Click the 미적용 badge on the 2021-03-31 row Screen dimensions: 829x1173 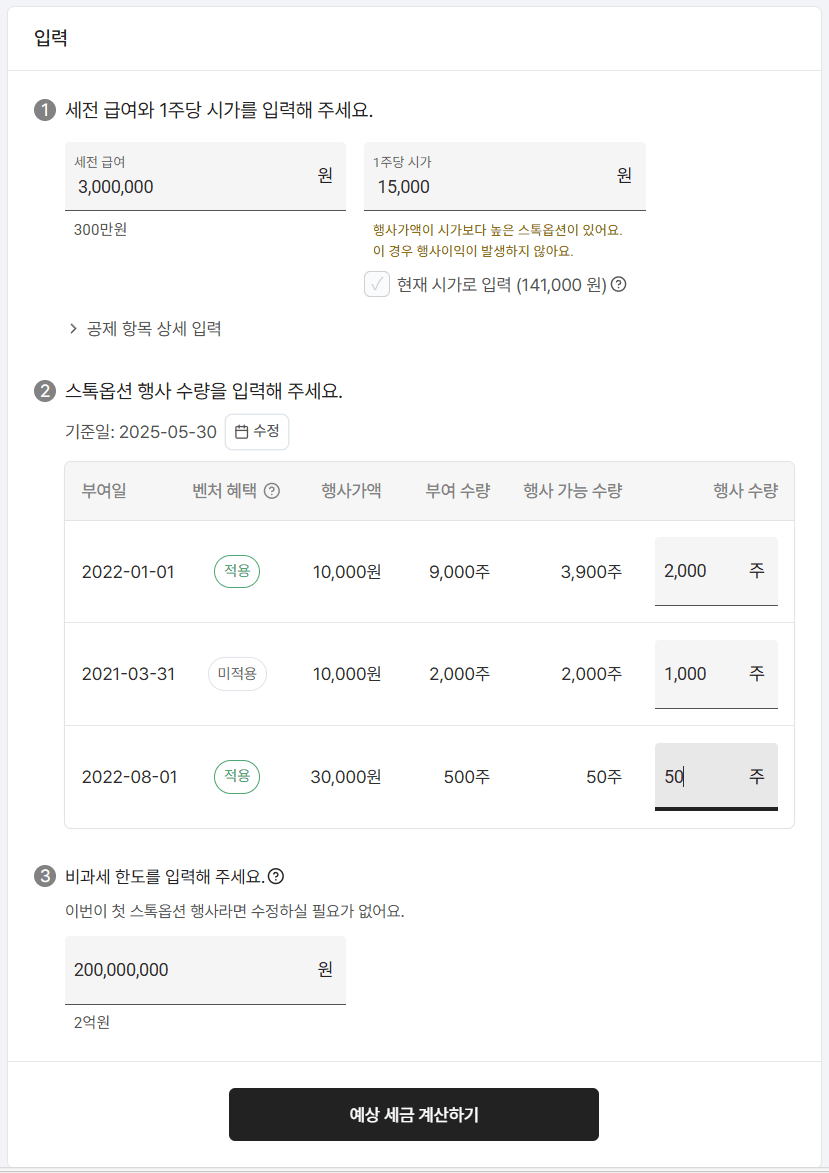(x=236, y=674)
